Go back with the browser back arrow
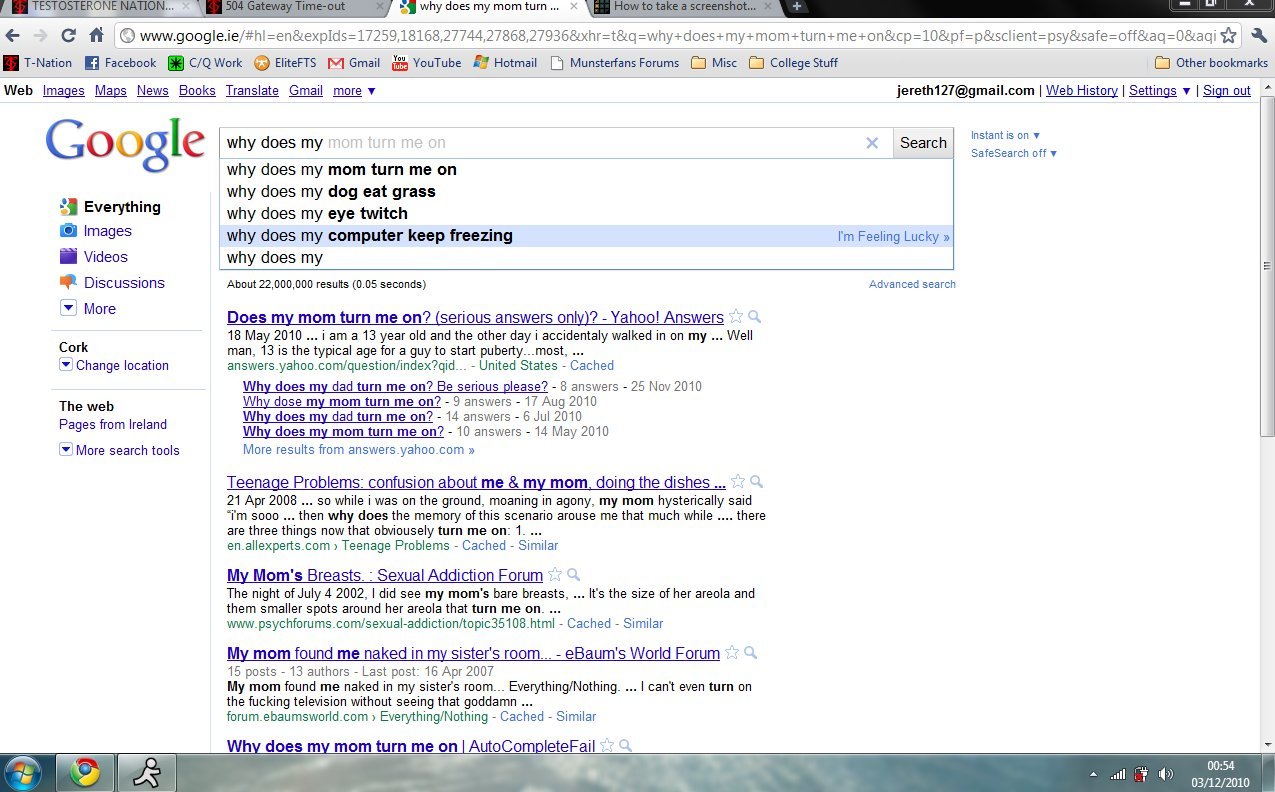Image resolution: width=1275 pixels, height=792 pixels. tap(13, 36)
